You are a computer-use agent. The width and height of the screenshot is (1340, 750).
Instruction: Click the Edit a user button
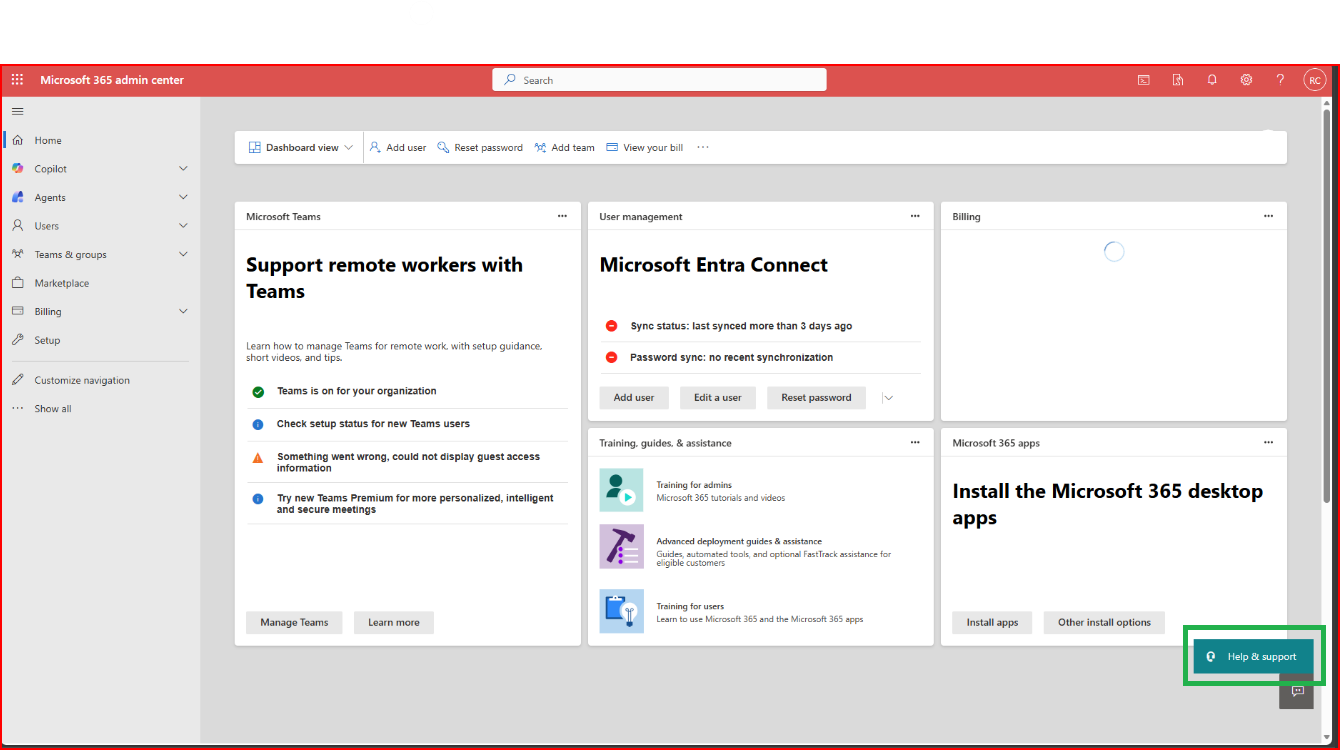tap(718, 397)
